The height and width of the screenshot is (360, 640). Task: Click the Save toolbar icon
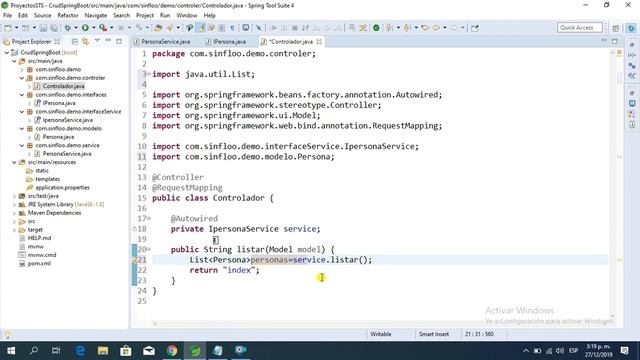click(43, 28)
